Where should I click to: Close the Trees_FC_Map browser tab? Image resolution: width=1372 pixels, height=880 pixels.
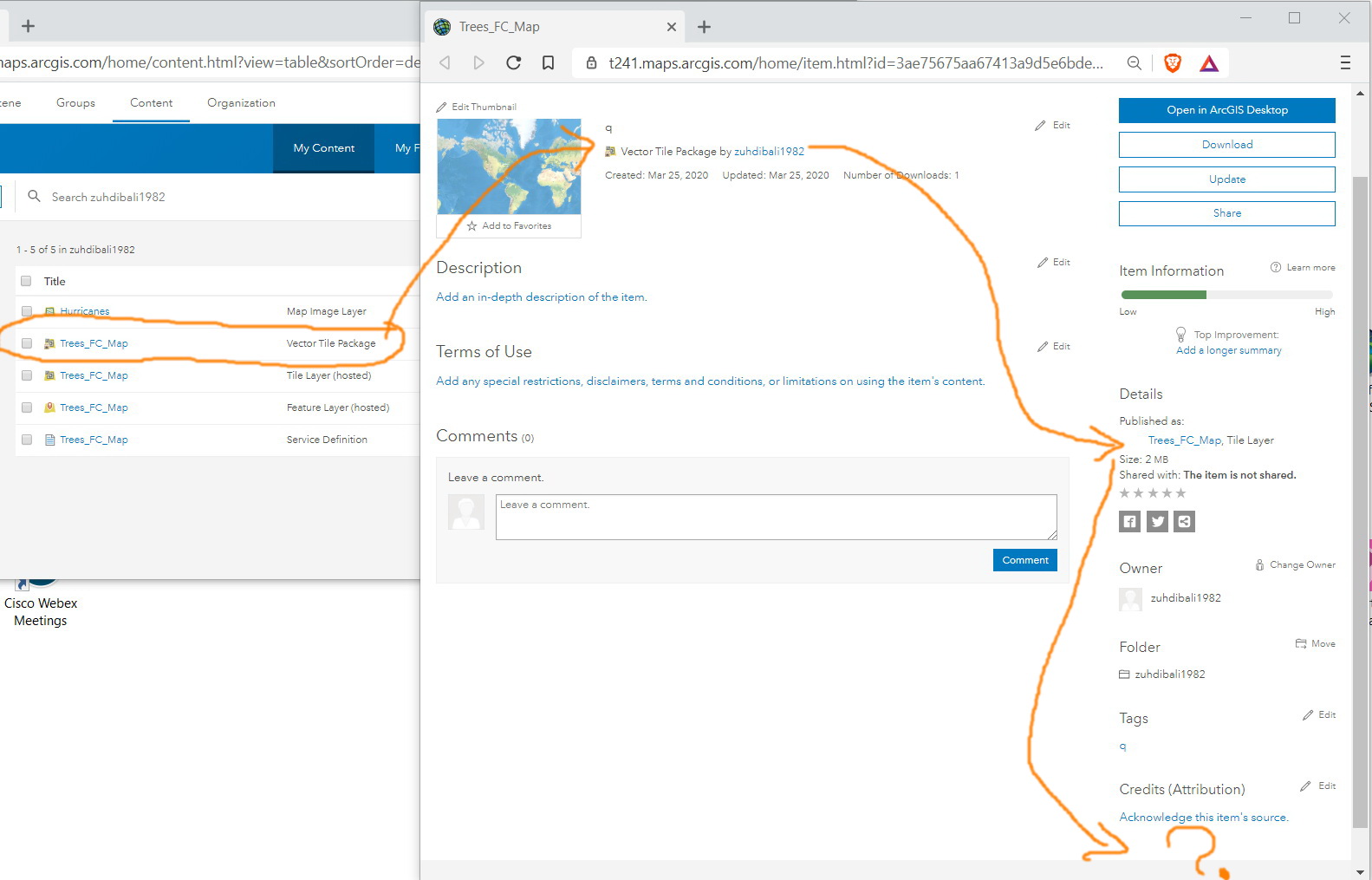point(671,27)
